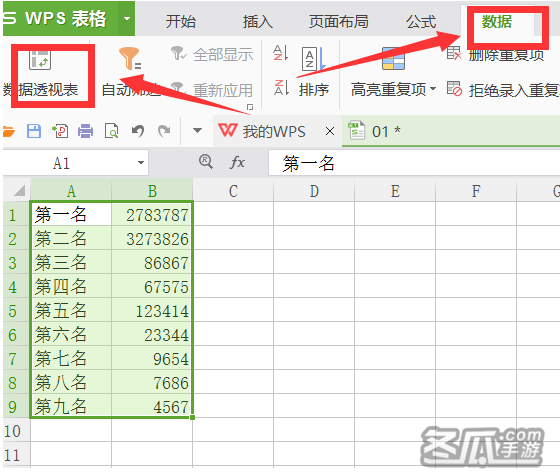Switch to the 插入 (Insert) ribbon tab
560x472 pixels.
click(258, 21)
